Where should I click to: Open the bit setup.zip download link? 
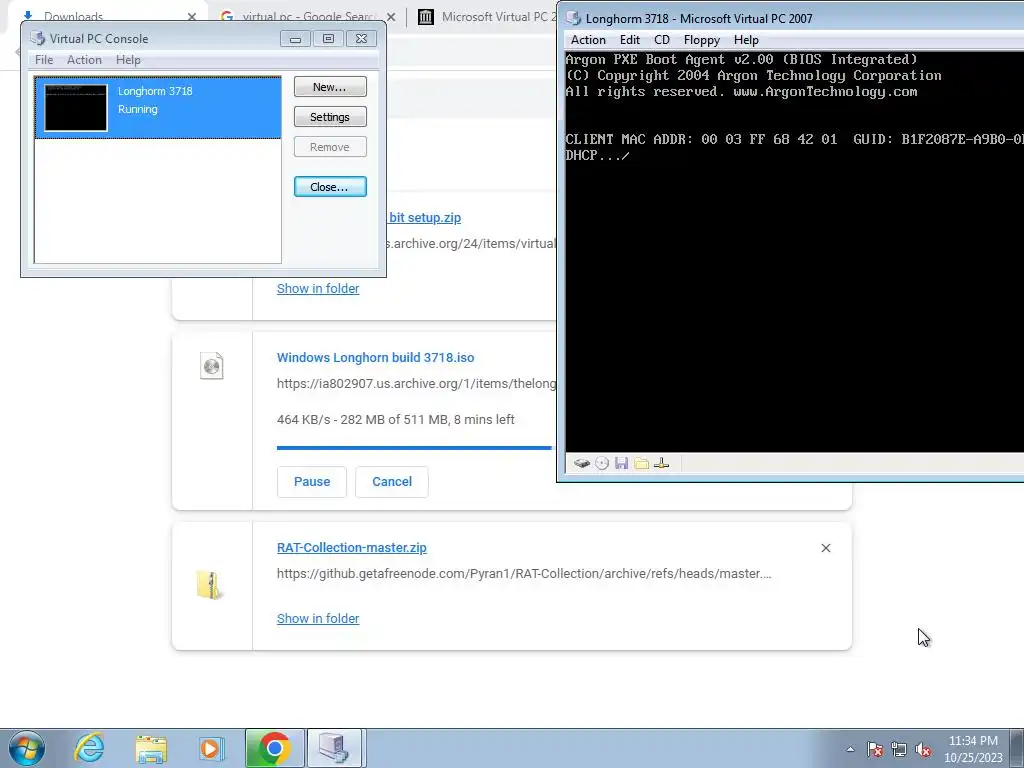point(425,217)
